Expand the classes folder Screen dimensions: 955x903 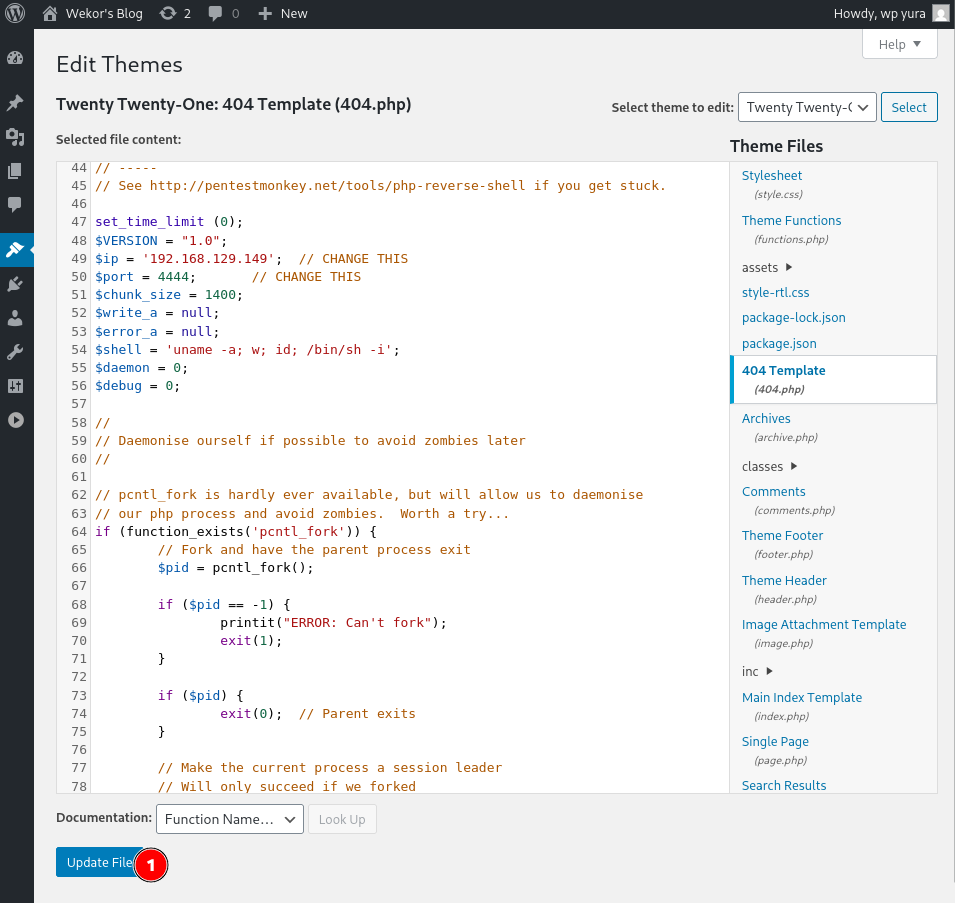(x=770, y=466)
